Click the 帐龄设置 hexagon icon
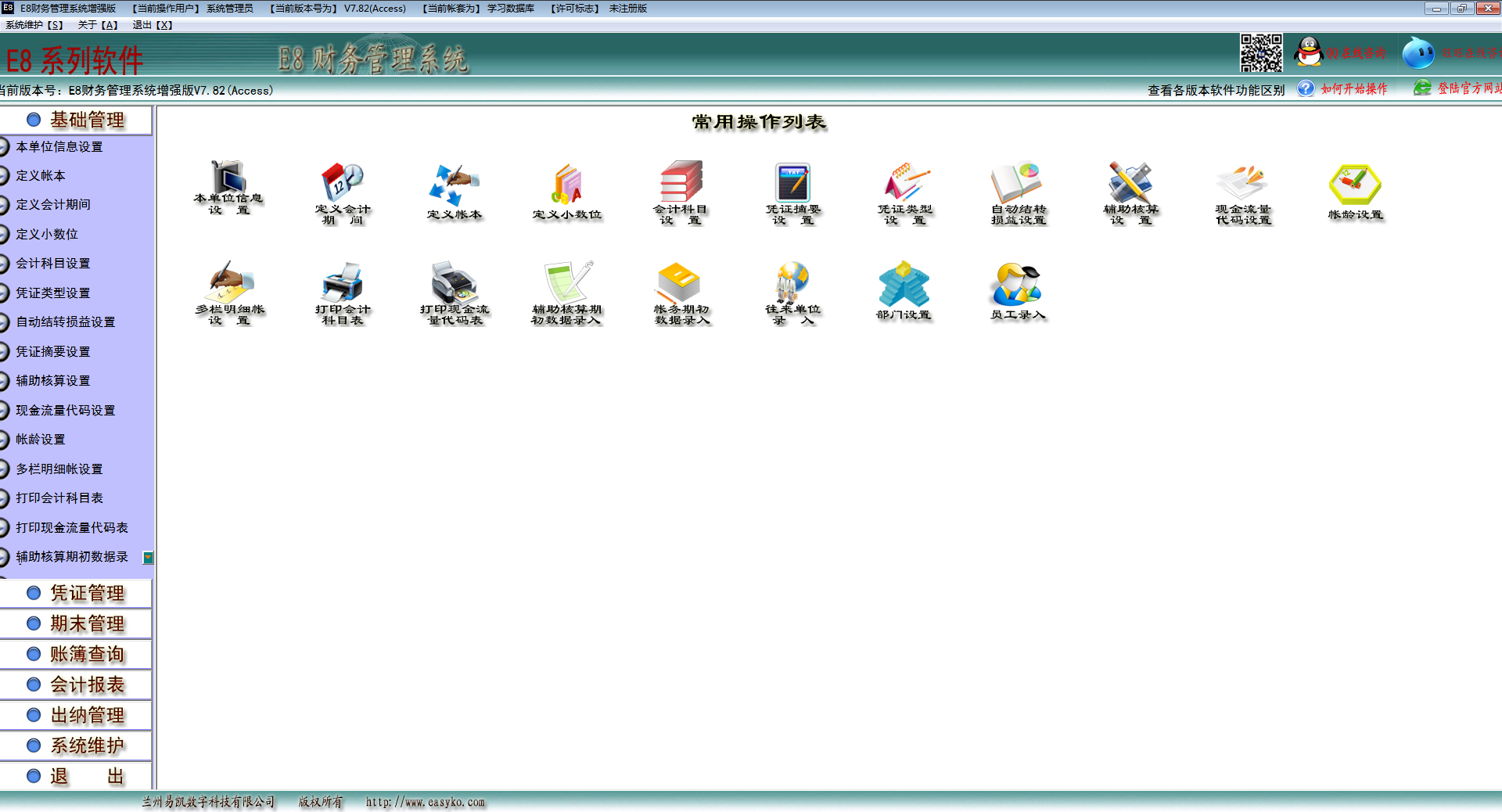Viewport: 1502px width, 812px height. pos(1355,185)
